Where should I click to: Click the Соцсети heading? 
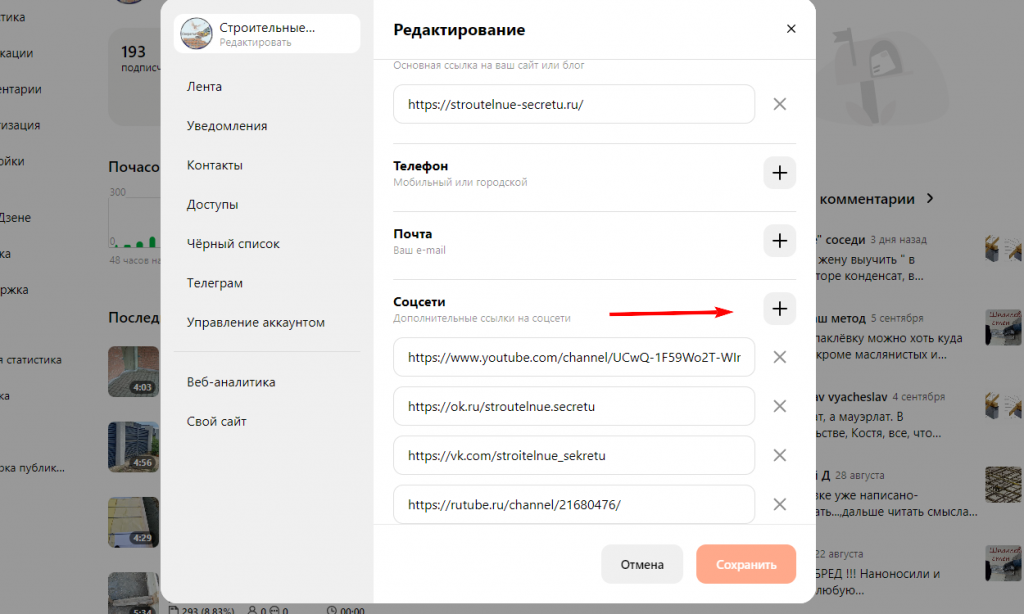[419, 302]
